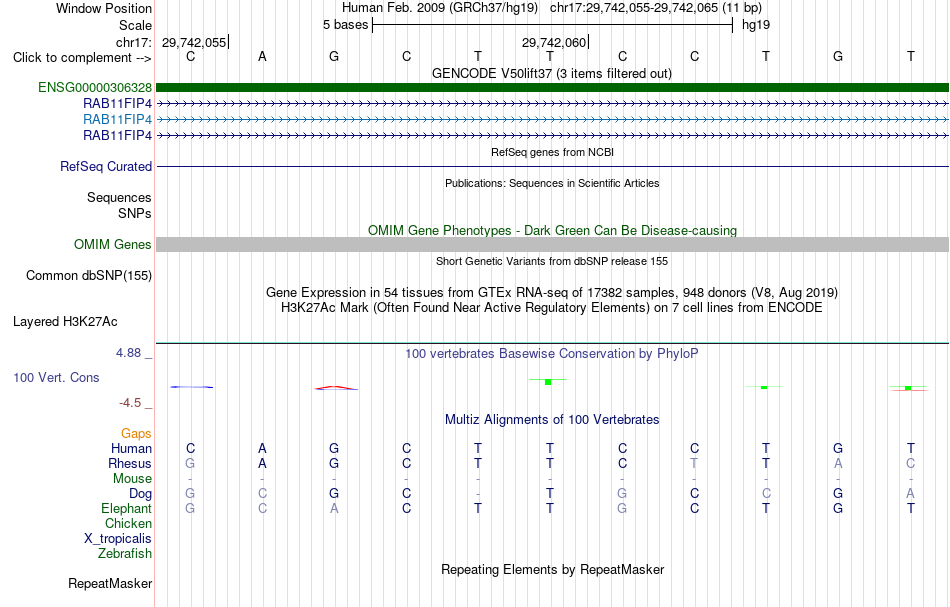Click the Gaps label in Multiz track
The image size is (950, 607).
click(x=136, y=433)
